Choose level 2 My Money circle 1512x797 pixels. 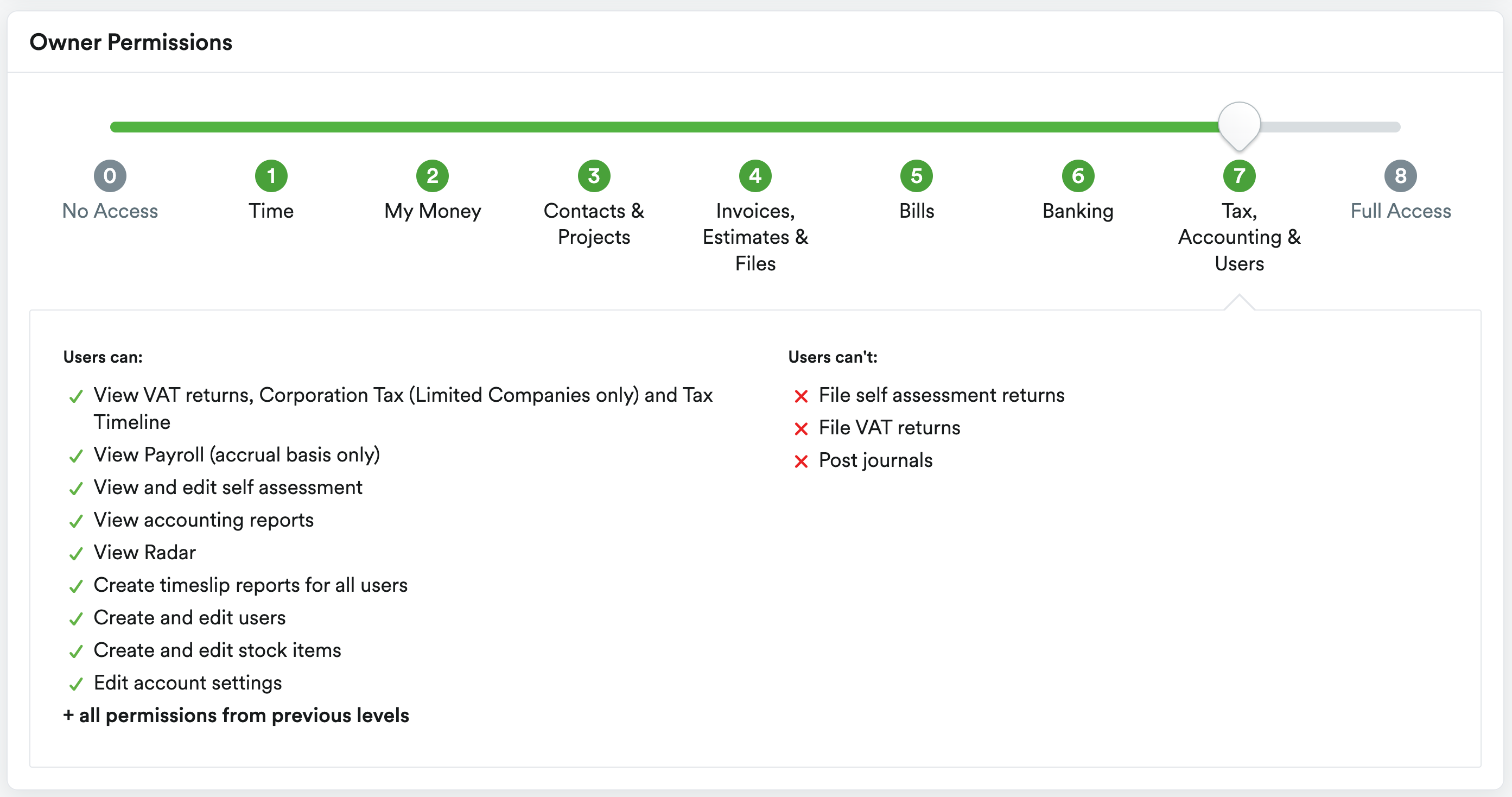(x=433, y=175)
